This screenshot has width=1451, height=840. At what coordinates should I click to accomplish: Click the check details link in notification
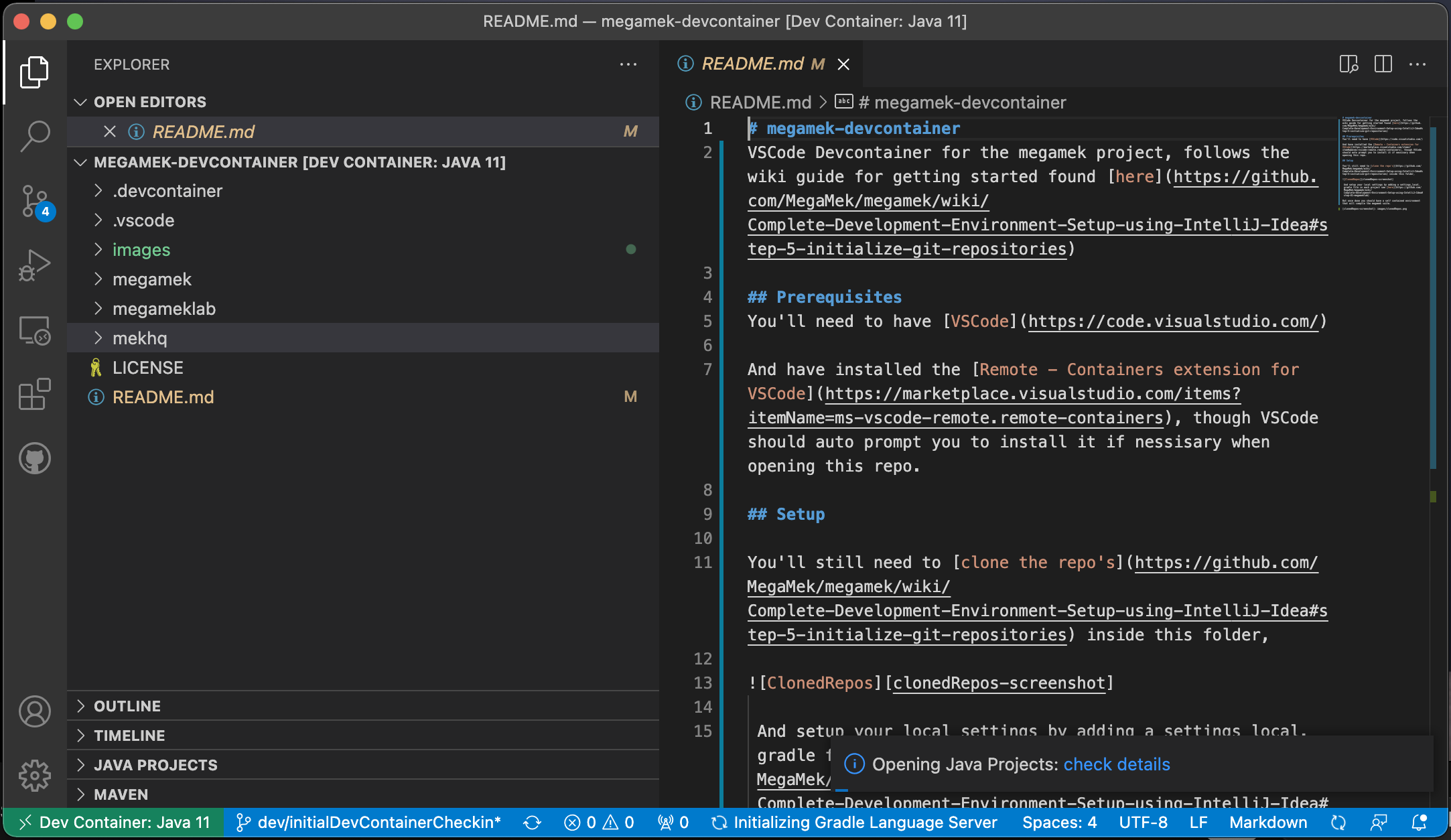[1117, 764]
